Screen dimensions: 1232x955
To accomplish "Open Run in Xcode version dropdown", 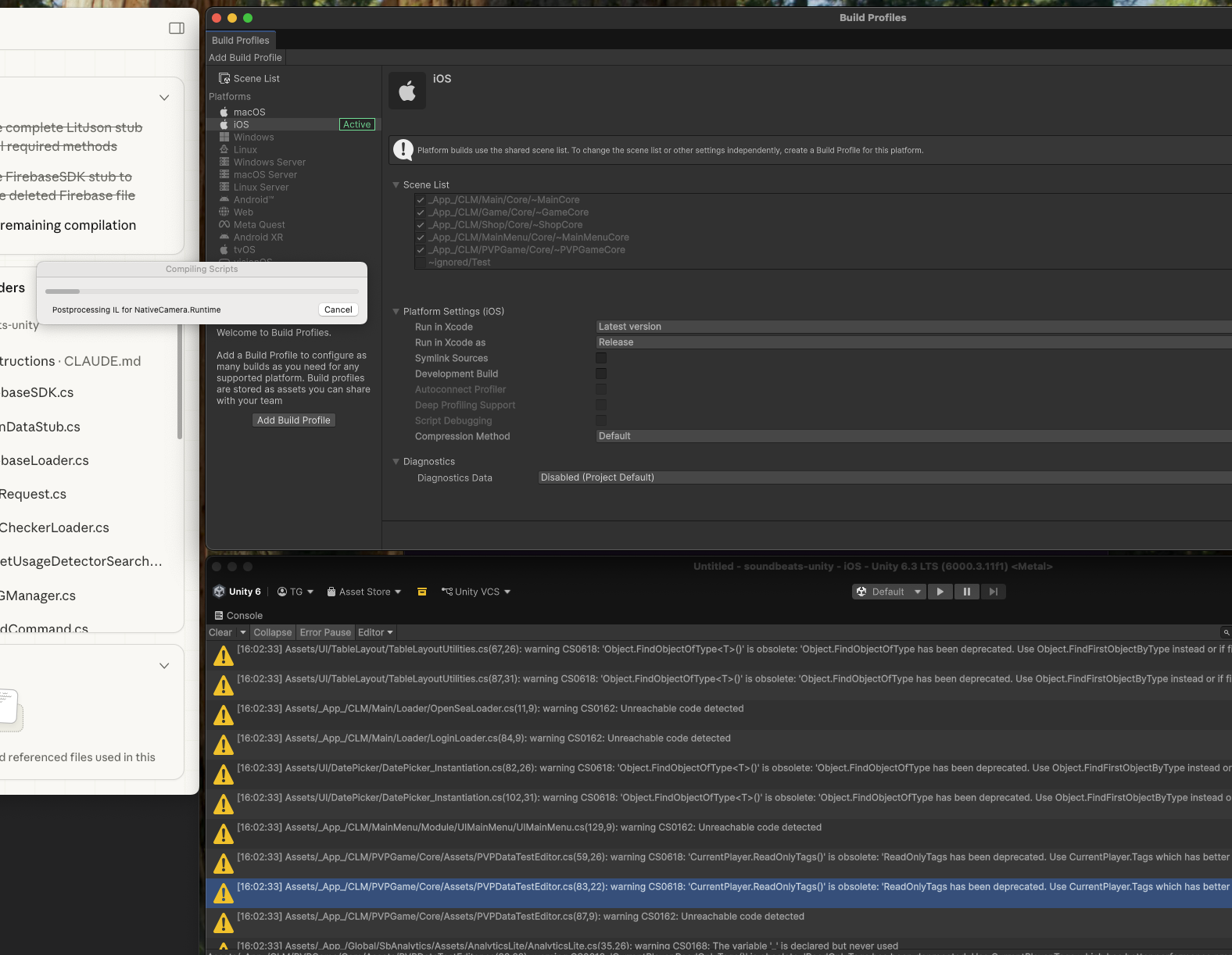I will point(913,327).
